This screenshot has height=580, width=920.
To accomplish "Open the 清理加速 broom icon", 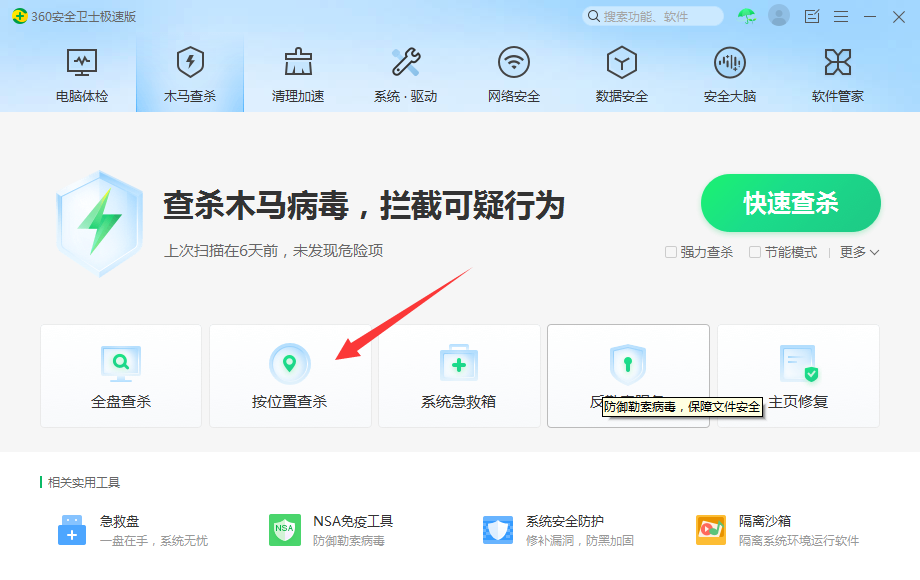I will click(298, 62).
